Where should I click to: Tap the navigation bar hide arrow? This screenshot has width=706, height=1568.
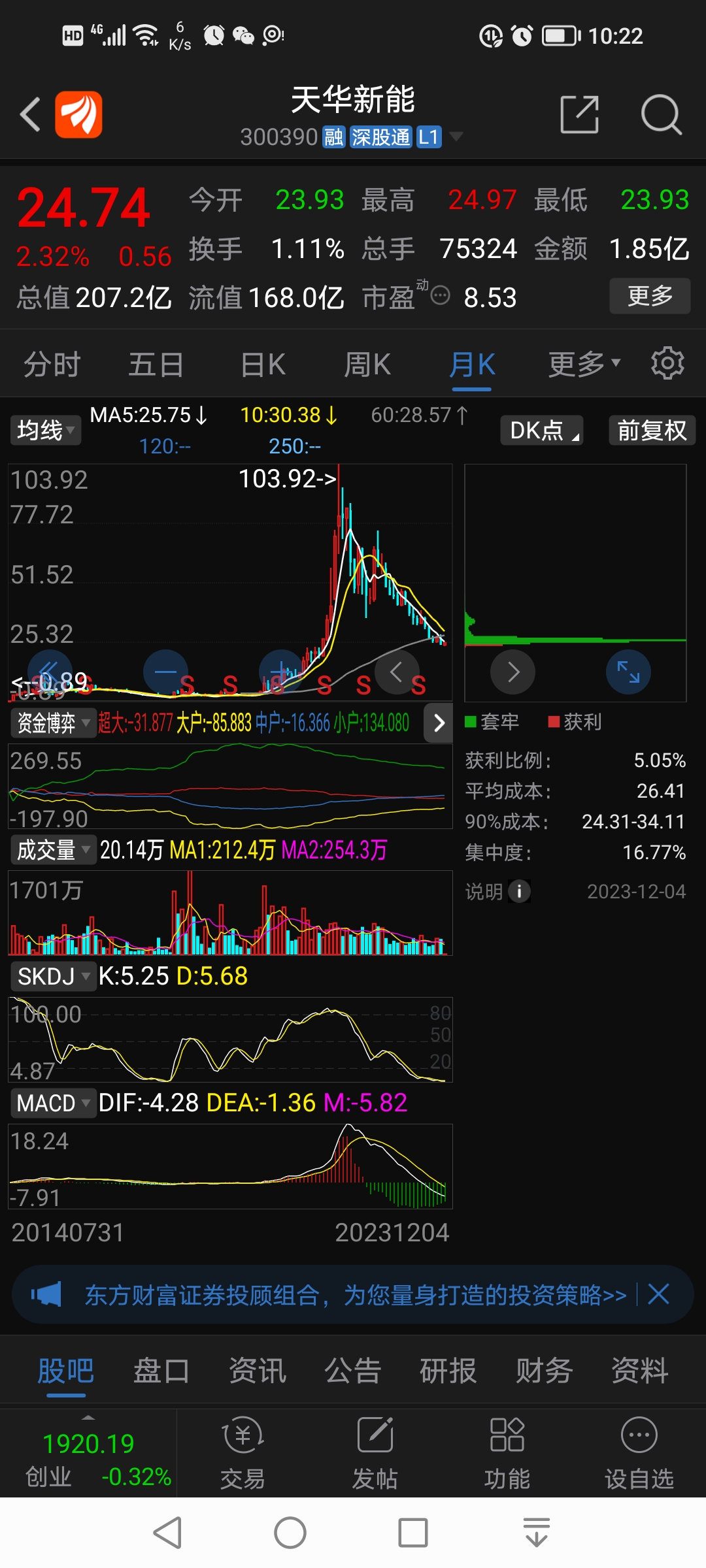(537, 1533)
